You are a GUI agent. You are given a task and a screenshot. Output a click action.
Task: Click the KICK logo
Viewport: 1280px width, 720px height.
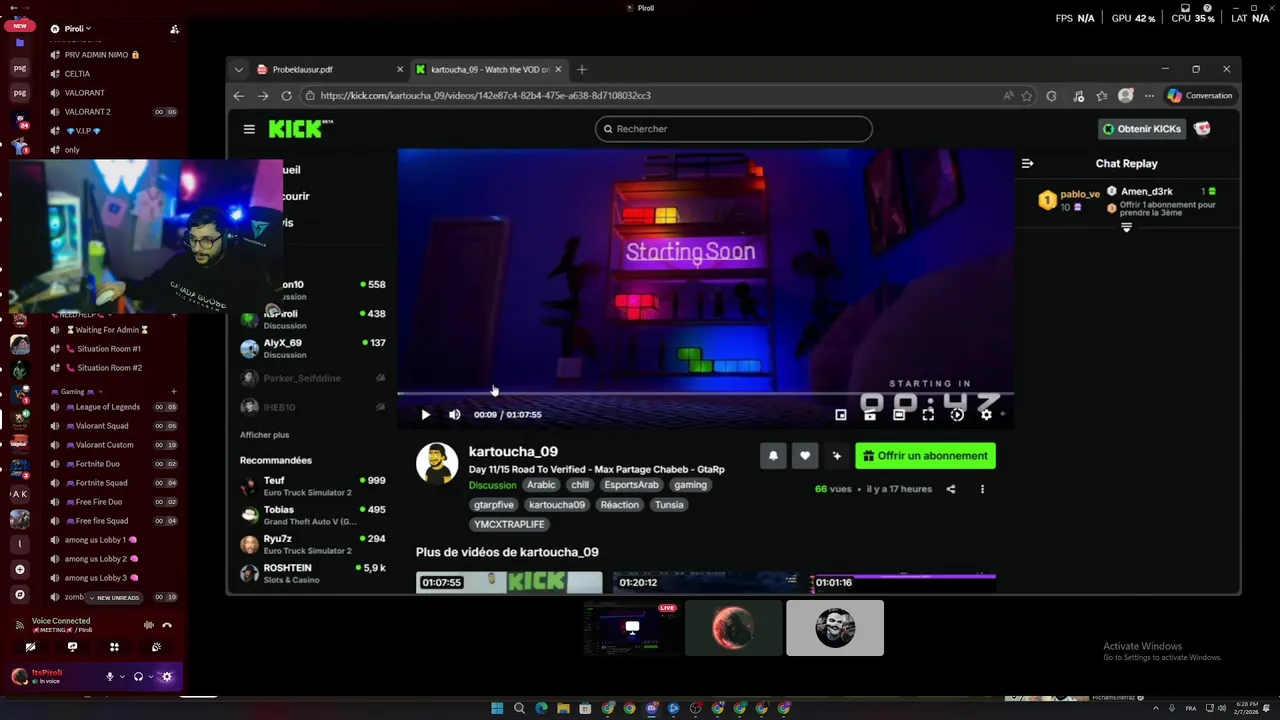coord(300,128)
